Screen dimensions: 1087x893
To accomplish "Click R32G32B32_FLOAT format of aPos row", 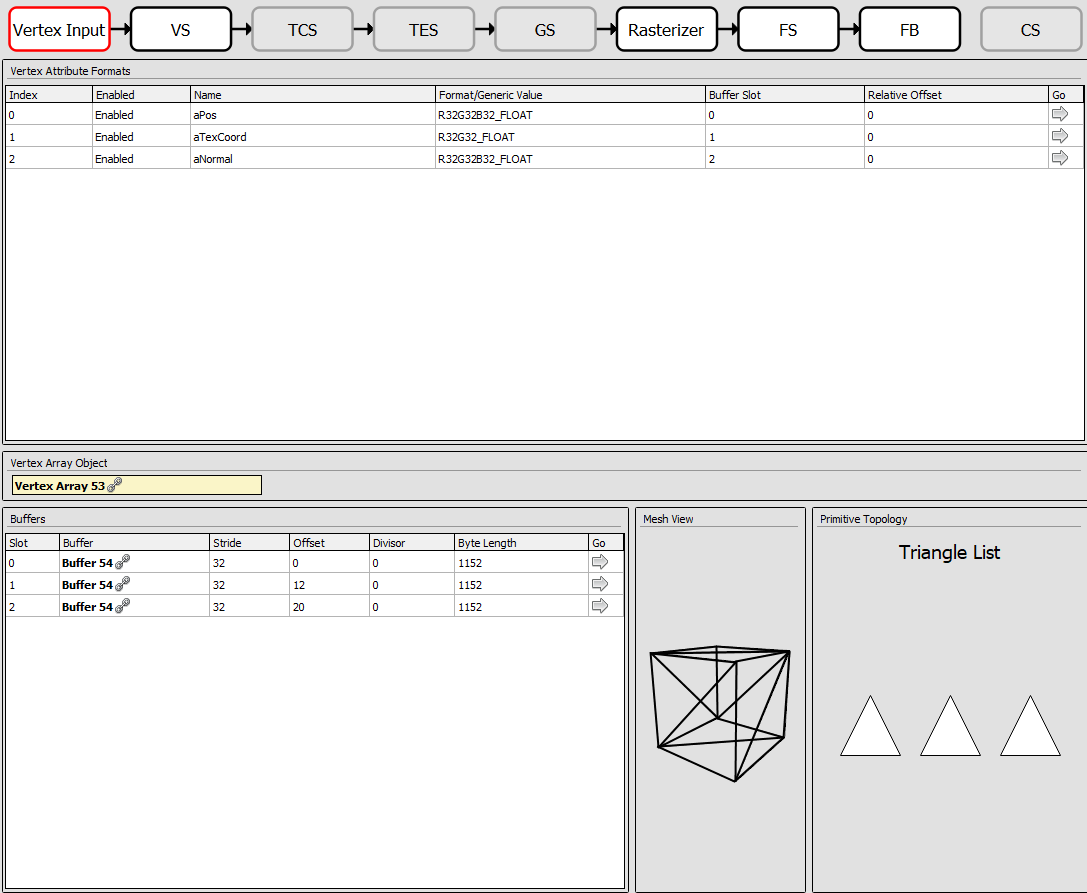I will (570, 115).
